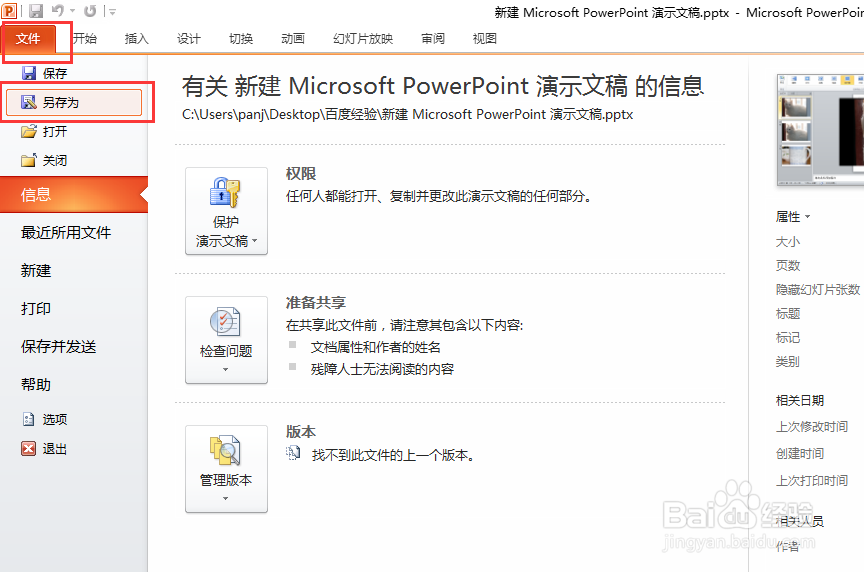Click the 隐藏幻灯片张数 property label
This screenshot has height=572, width=864.
[x=818, y=290]
